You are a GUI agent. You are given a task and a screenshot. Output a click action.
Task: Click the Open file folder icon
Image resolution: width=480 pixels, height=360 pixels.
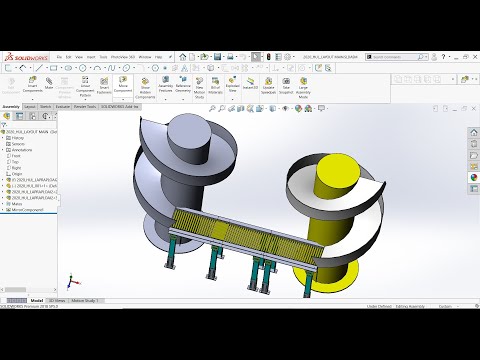(204, 57)
